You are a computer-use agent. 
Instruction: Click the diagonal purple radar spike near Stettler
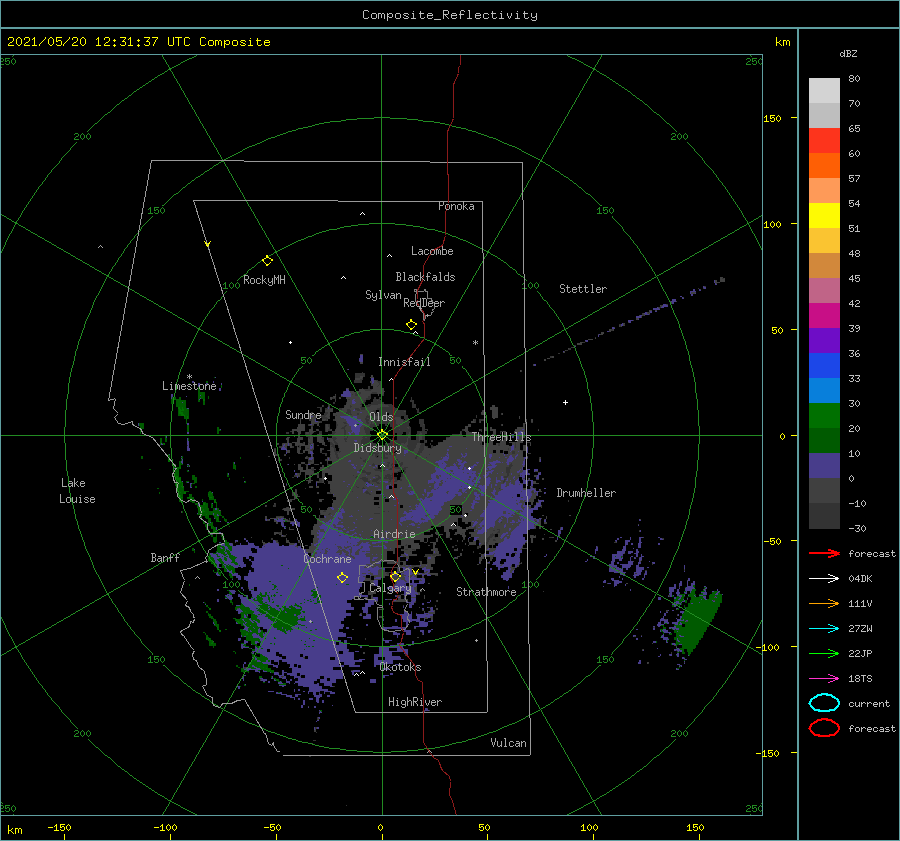[x=631, y=320]
